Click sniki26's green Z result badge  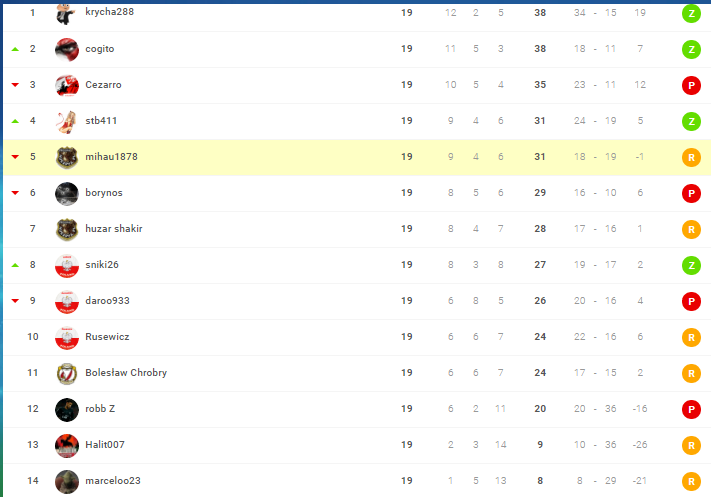click(691, 265)
